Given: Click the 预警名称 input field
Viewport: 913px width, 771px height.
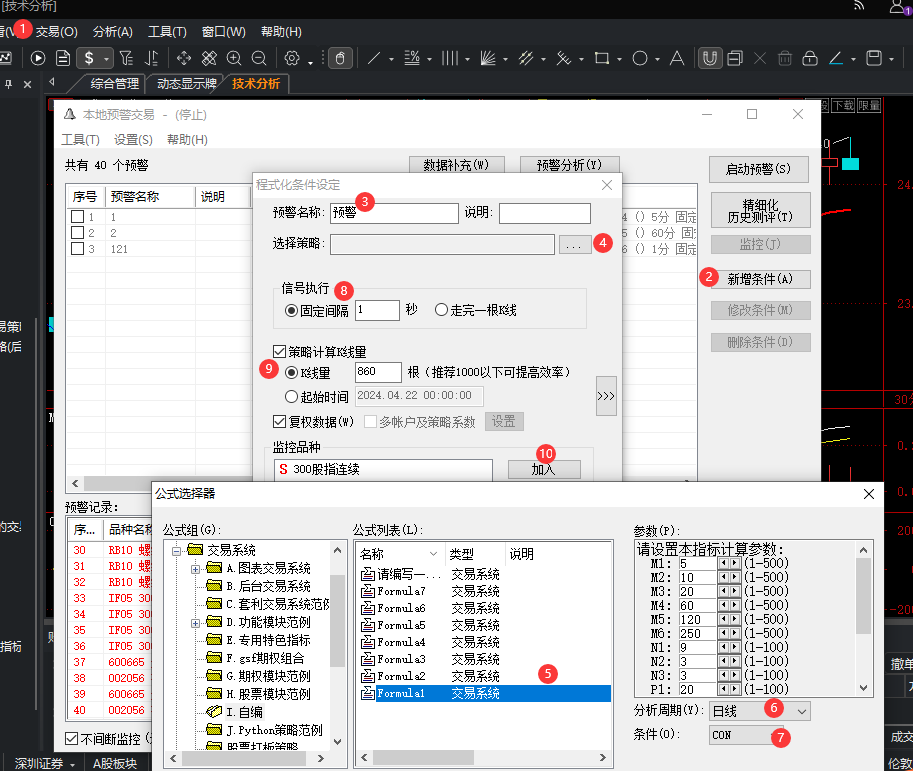Looking at the screenshot, I should [x=394, y=213].
